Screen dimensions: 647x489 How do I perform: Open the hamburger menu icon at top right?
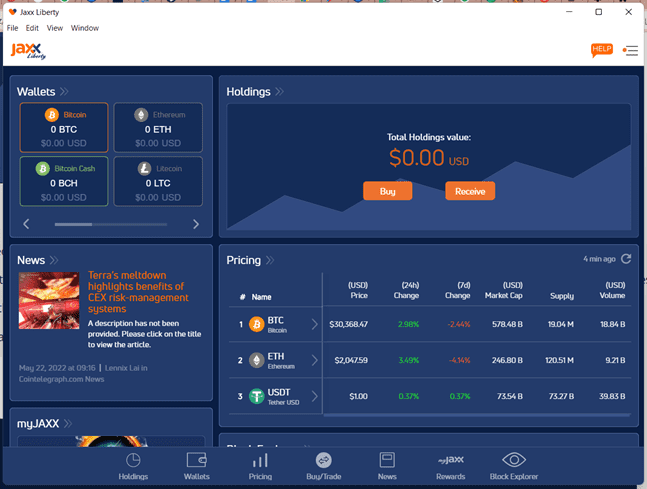click(630, 50)
